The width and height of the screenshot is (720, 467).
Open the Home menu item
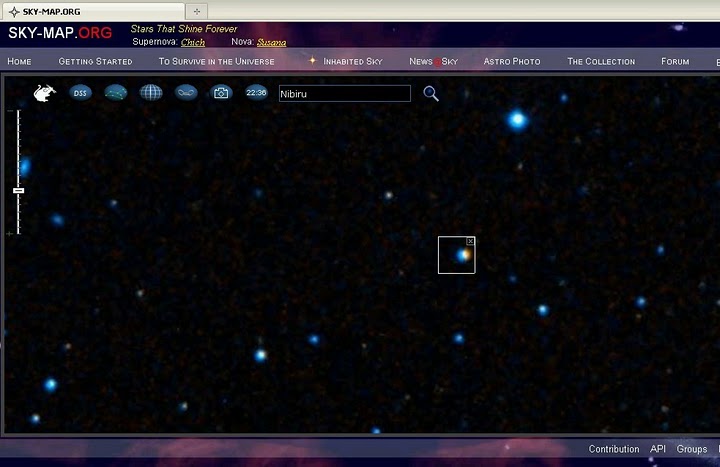coord(19,61)
